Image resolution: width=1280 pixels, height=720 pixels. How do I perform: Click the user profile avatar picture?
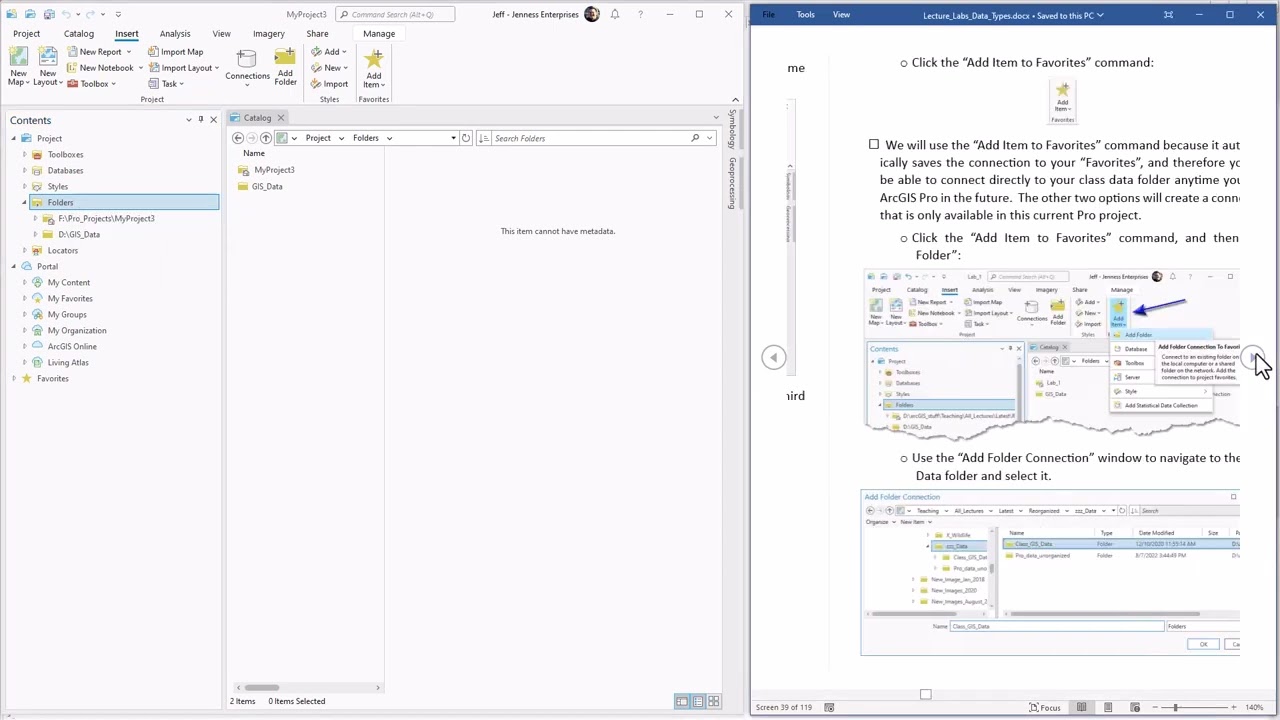coord(592,14)
